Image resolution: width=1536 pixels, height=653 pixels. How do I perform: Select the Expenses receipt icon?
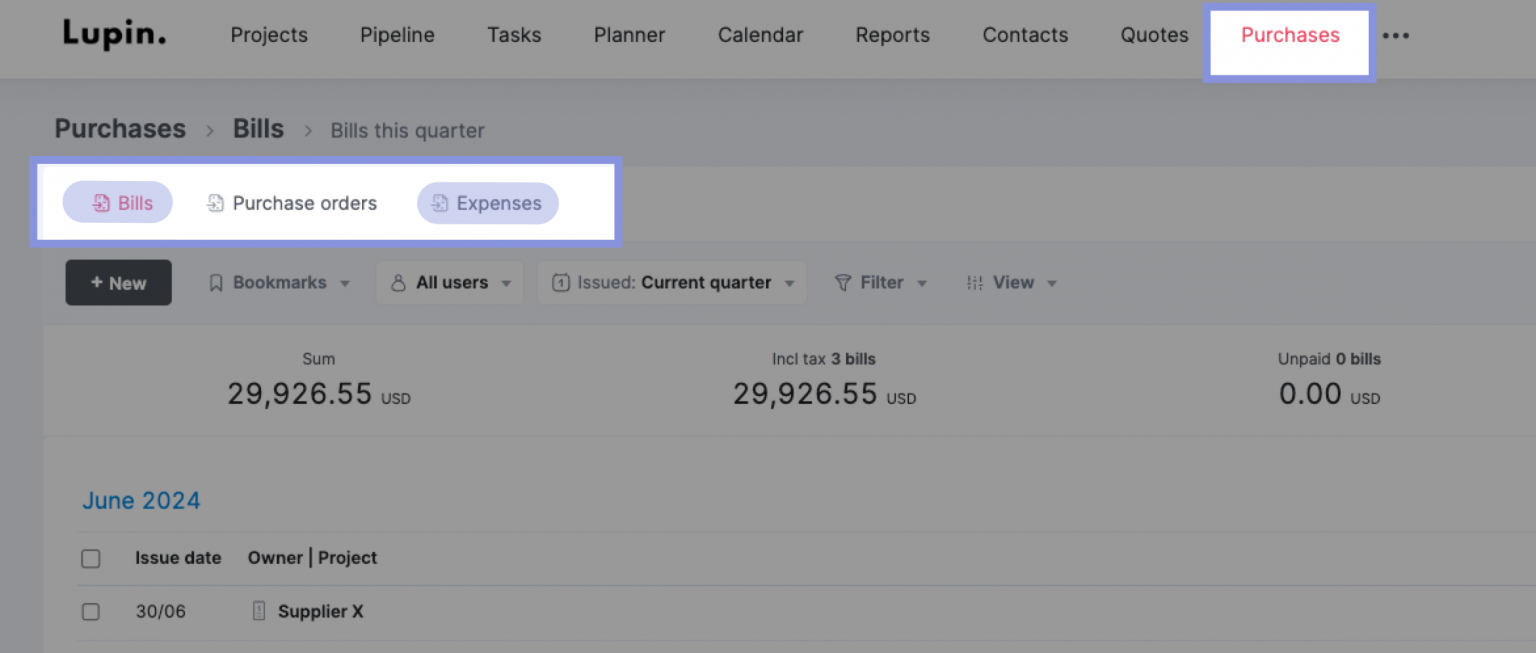[440, 203]
